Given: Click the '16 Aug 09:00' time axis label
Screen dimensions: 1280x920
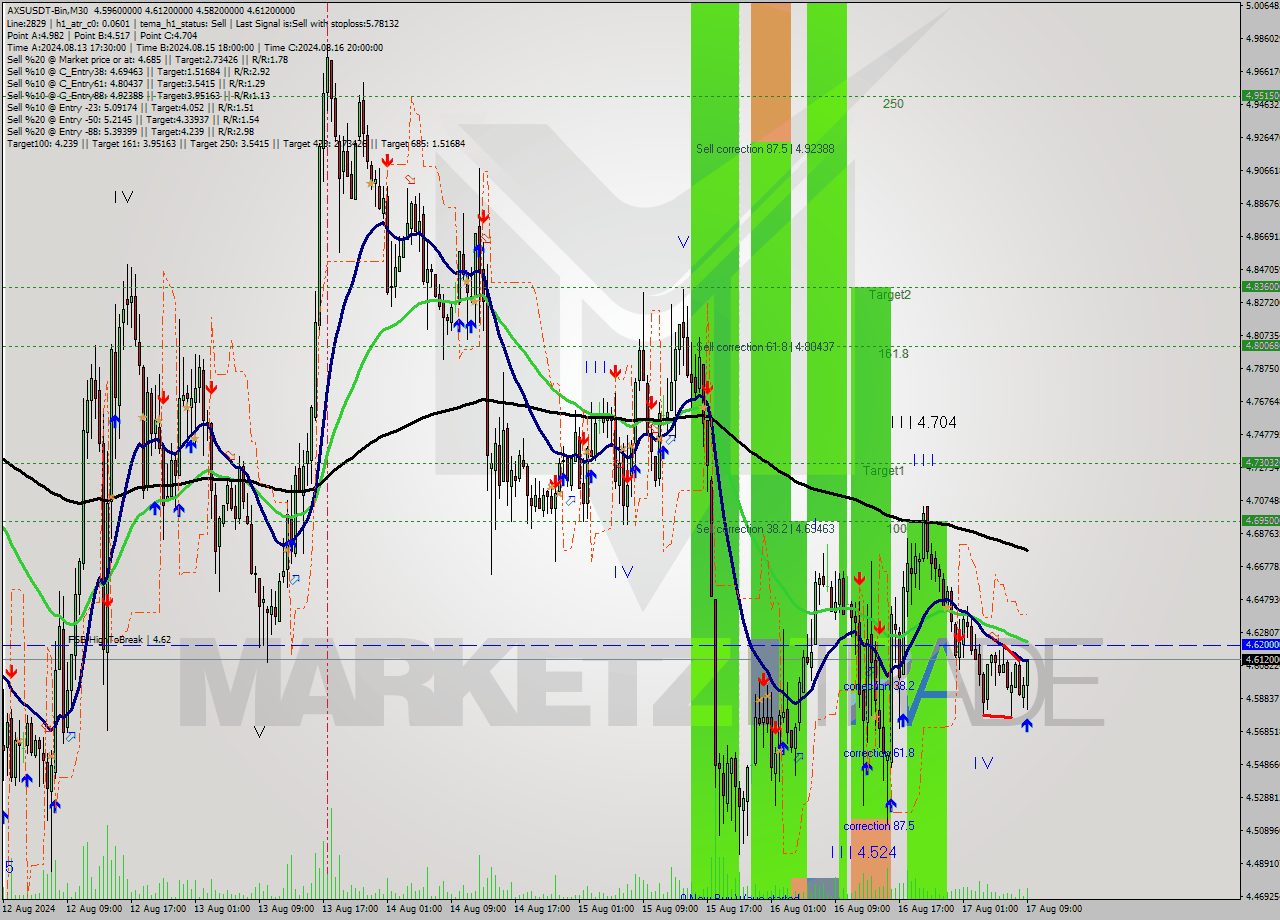Looking at the screenshot, I should 863,910.
